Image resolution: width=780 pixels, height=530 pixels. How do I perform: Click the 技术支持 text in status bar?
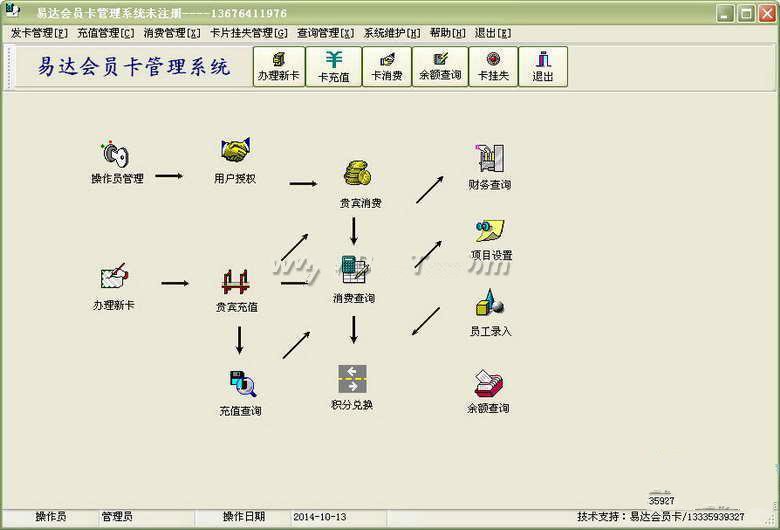tap(661, 517)
